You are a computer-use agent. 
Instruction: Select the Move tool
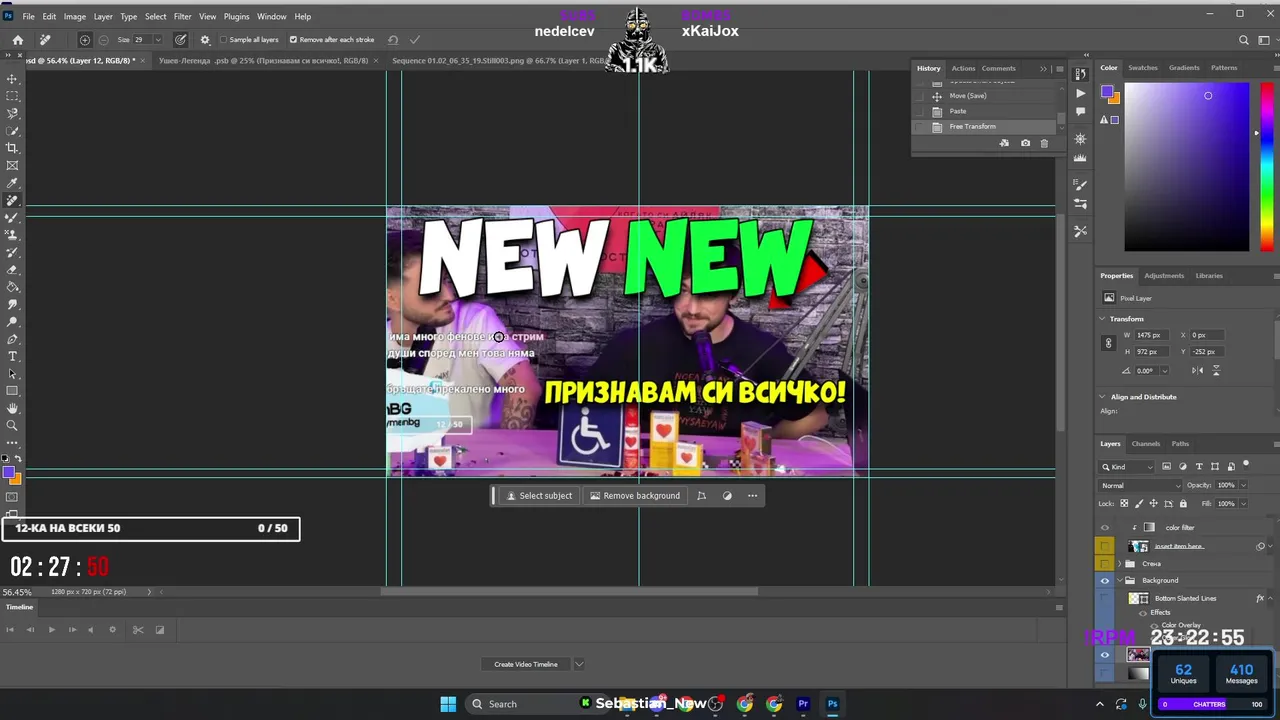point(12,79)
